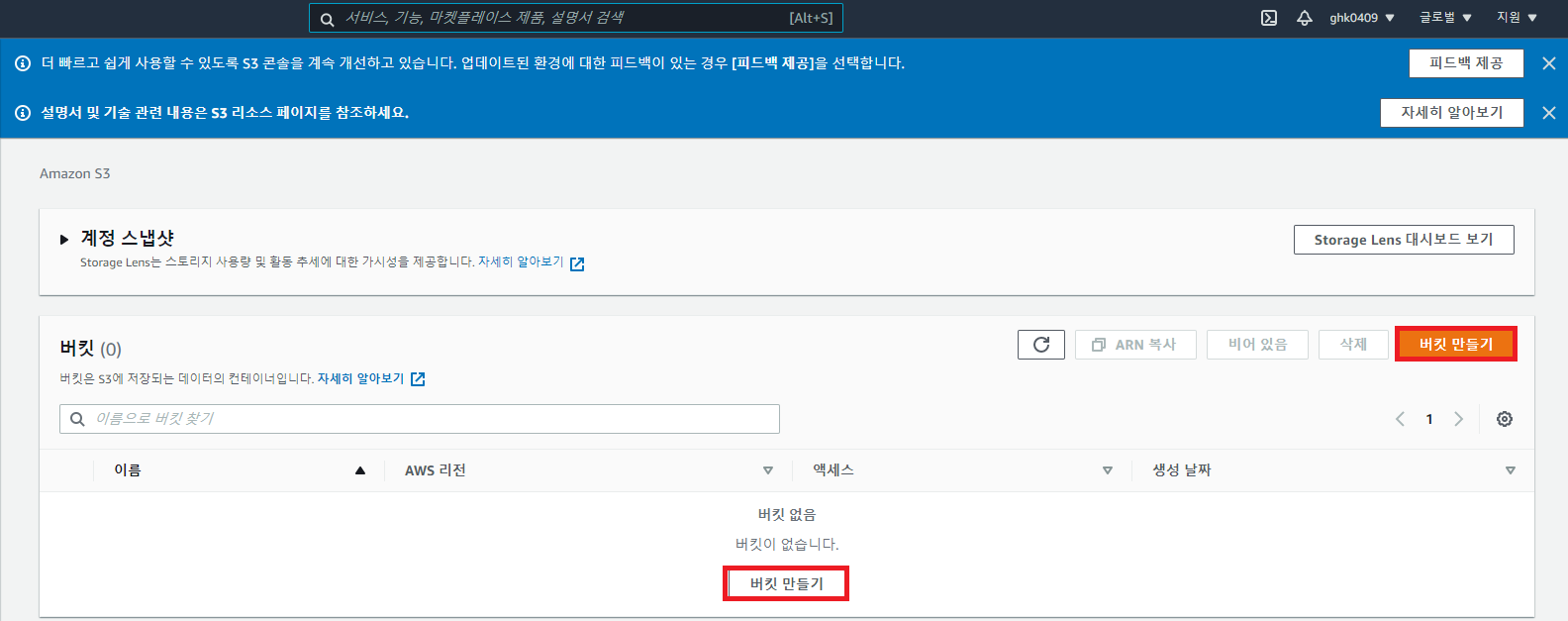
Task: Focus the 이름으로 버킷 찾기 field
Action: [x=420, y=419]
